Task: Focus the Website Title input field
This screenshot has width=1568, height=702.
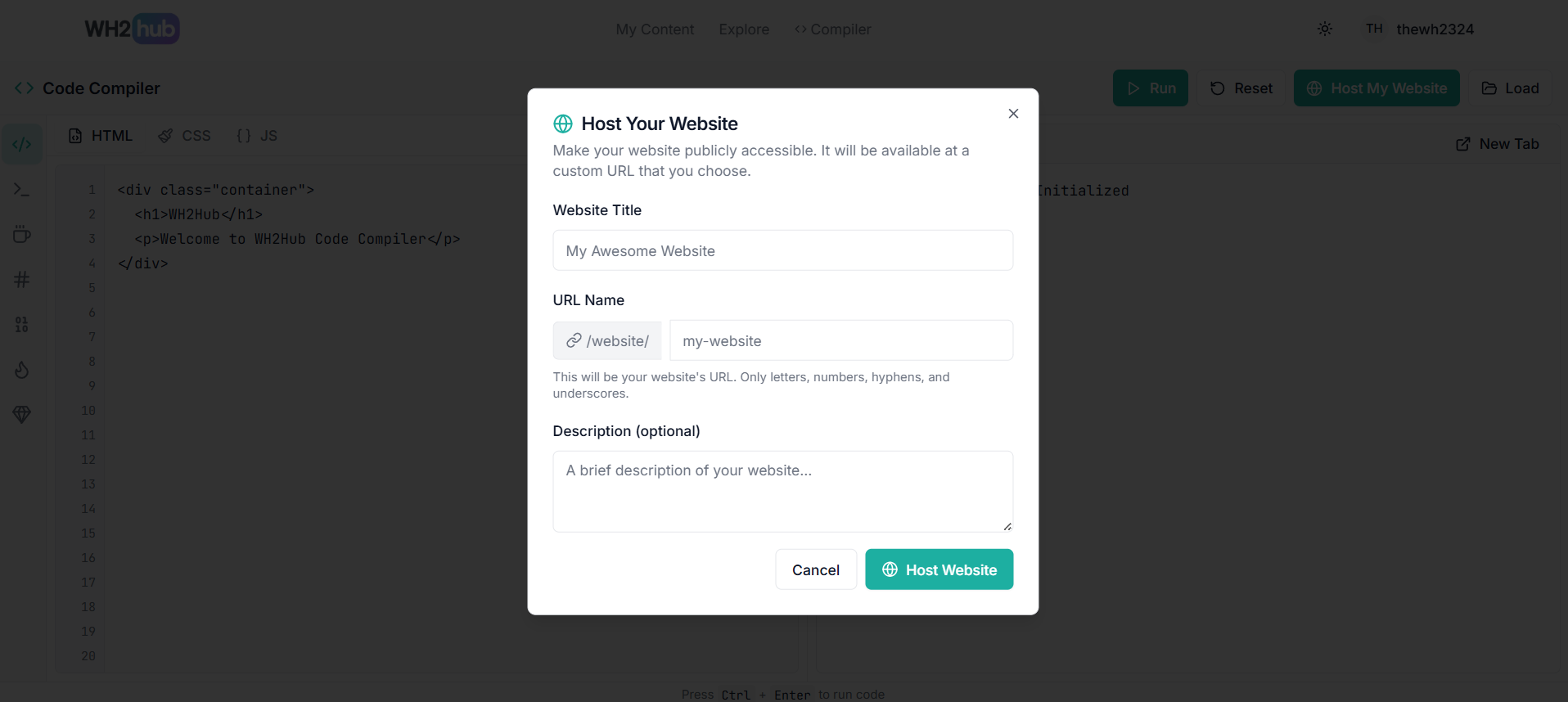Action: click(x=782, y=250)
